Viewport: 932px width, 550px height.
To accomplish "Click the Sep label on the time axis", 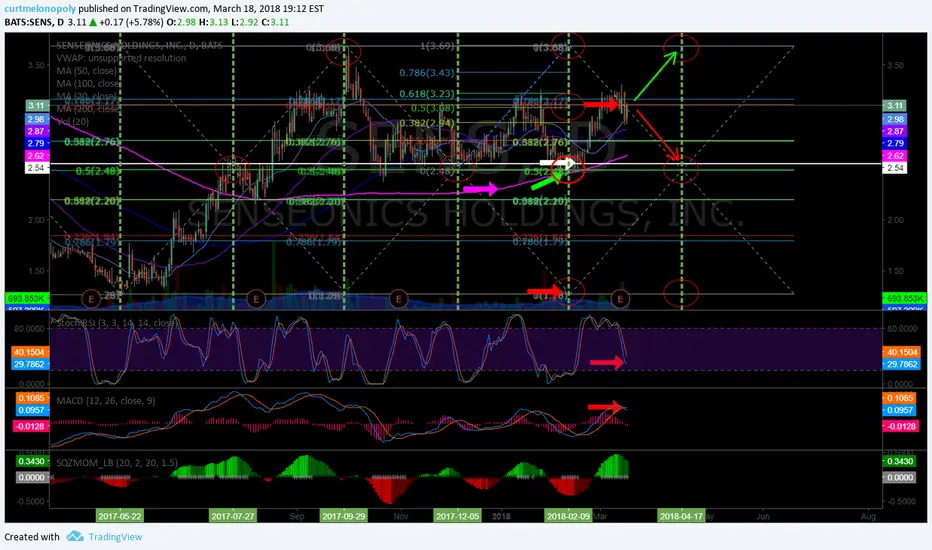I will (x=297, y=516).
